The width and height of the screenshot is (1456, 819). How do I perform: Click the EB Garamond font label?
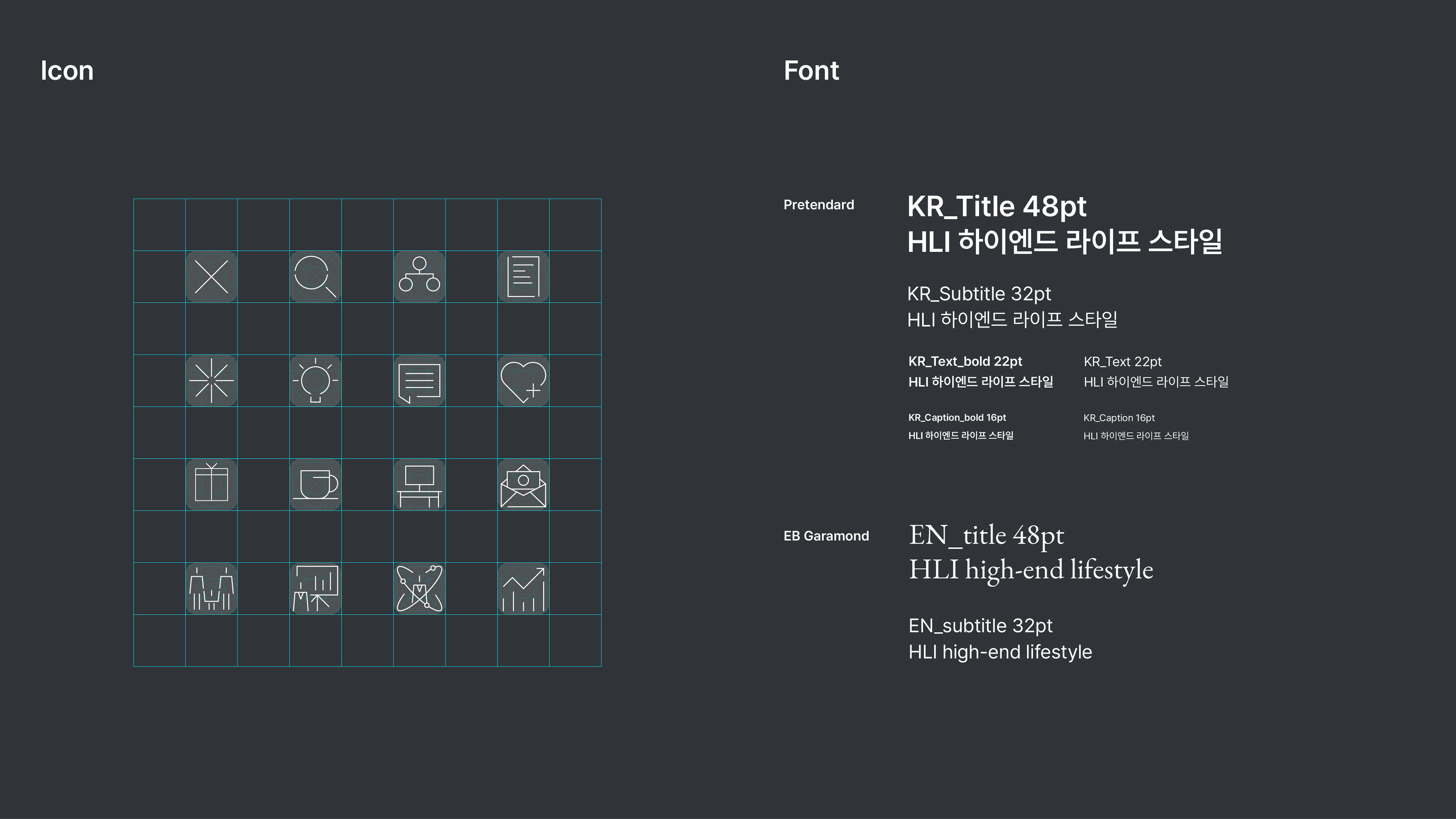tap(826, 536)
